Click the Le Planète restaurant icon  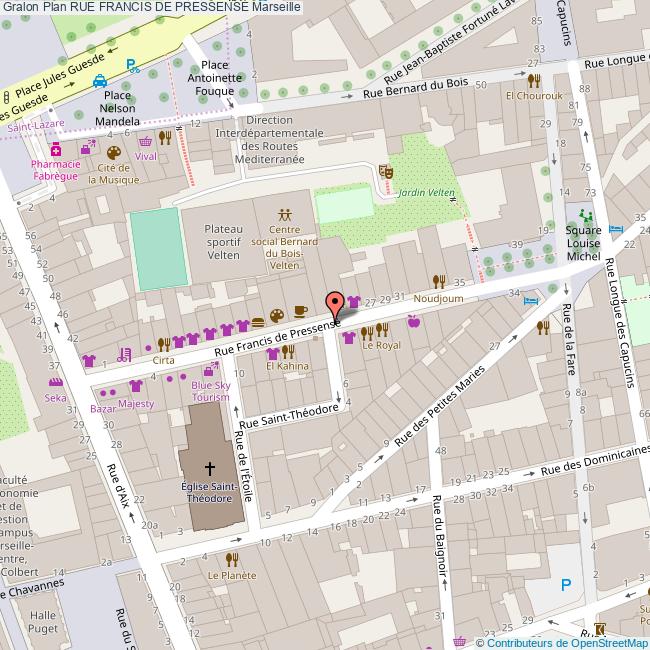(232, 559)
